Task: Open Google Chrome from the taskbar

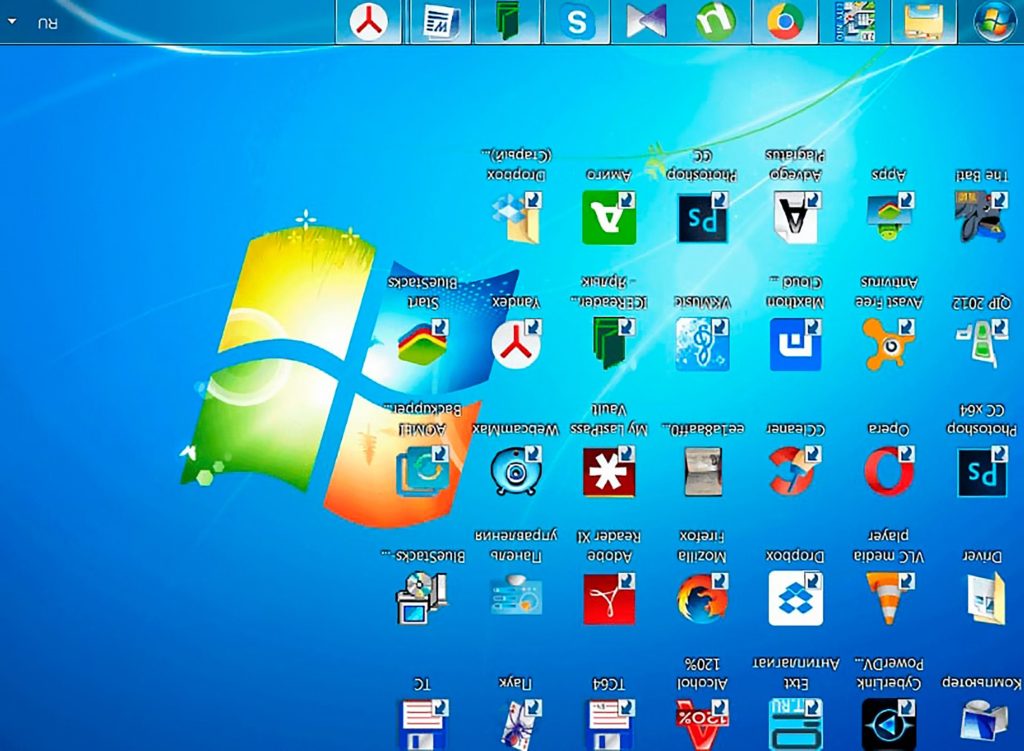Action: pyautogui.click(x=786, y=22)
